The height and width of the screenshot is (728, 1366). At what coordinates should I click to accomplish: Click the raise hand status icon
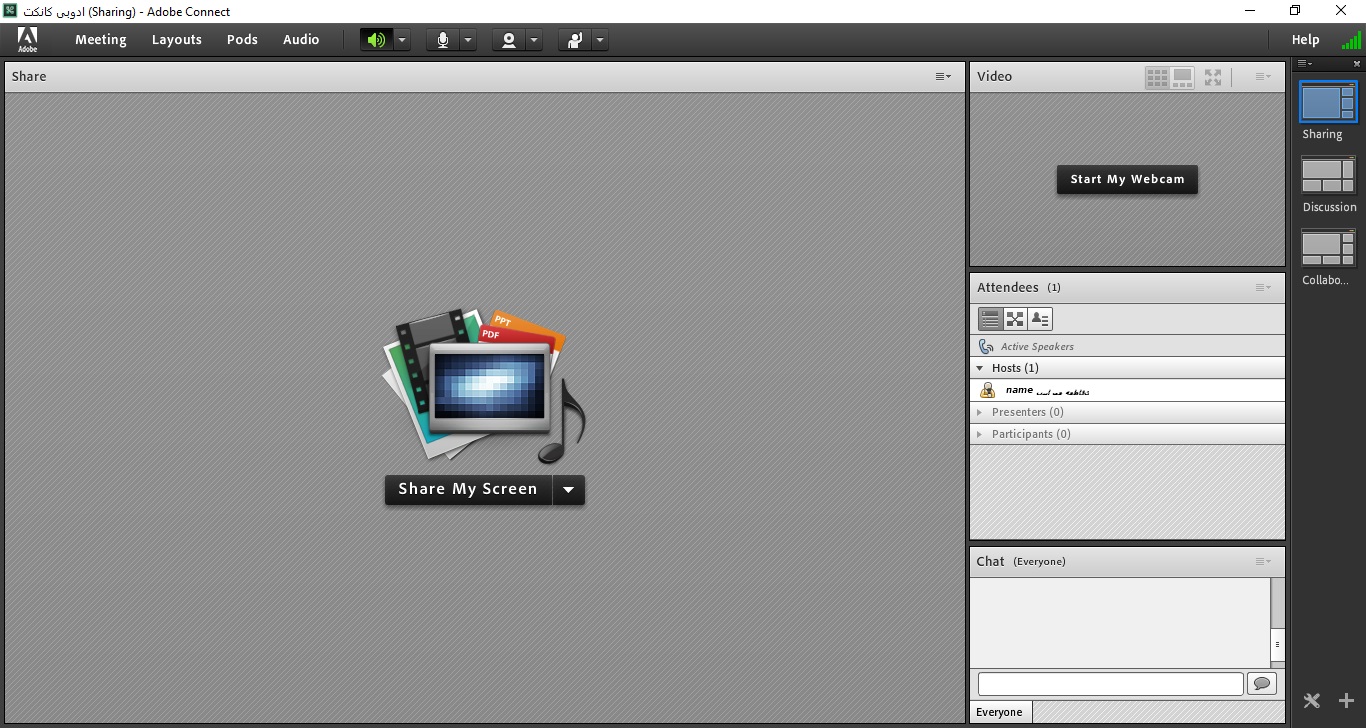575,40
